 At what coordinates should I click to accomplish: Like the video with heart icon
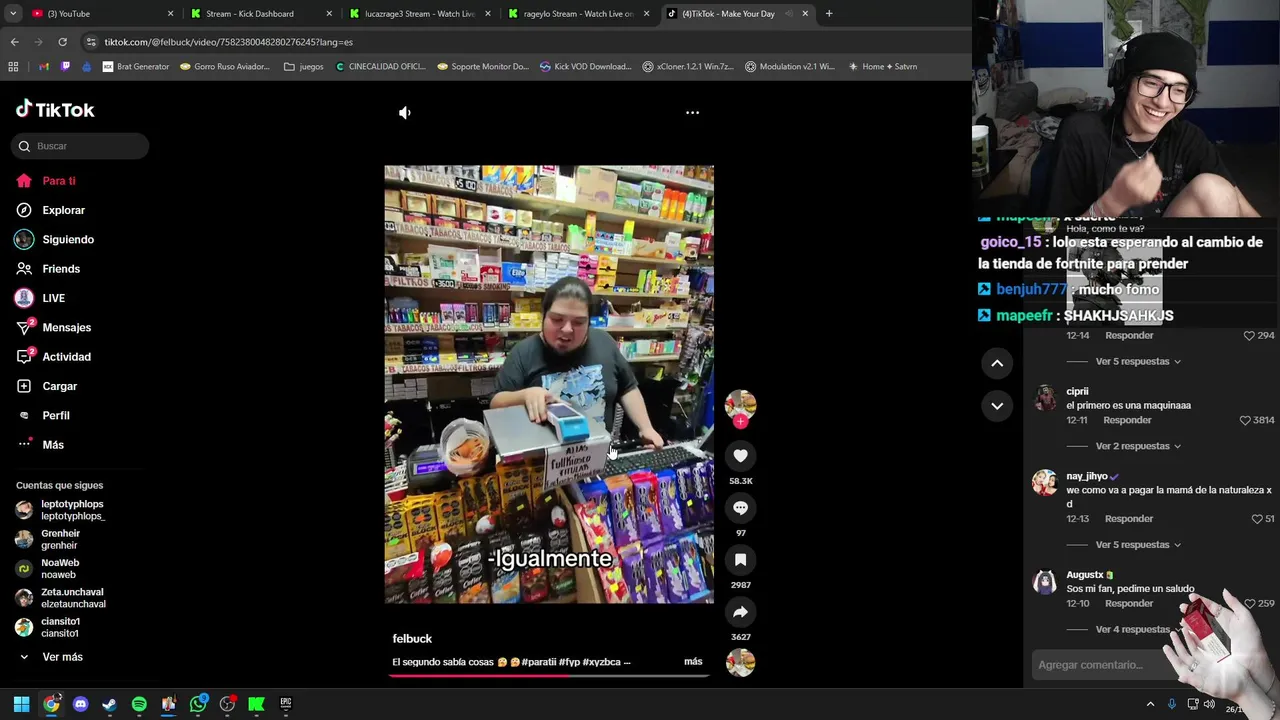coord(740,456)
